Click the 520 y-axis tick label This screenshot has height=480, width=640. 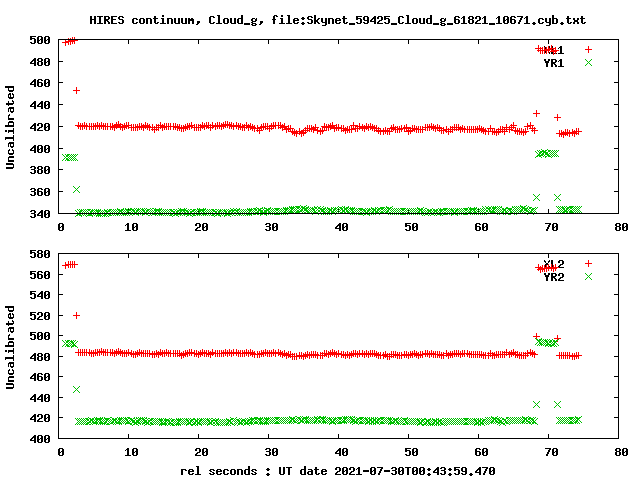pyautogui.click(x=40, y=316)
